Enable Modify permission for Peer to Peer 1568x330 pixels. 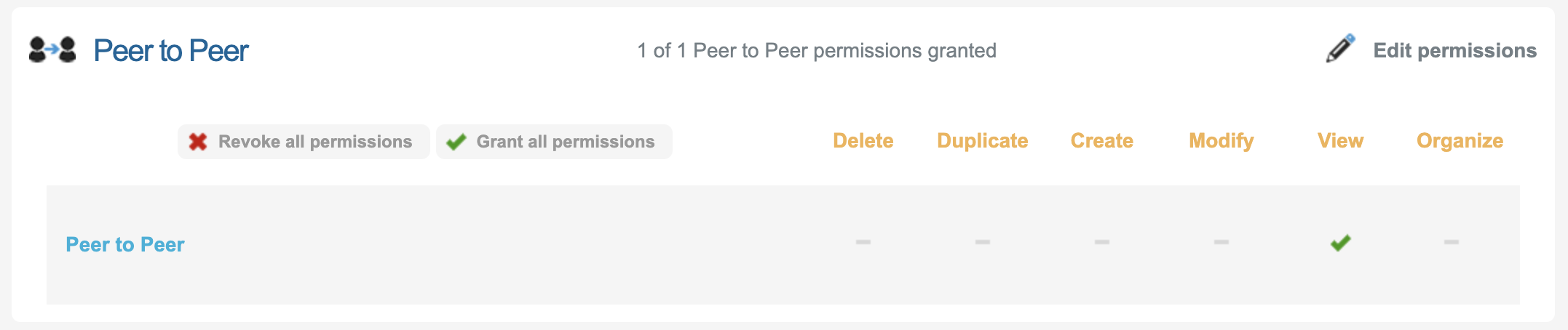[x=1221, y=242]
